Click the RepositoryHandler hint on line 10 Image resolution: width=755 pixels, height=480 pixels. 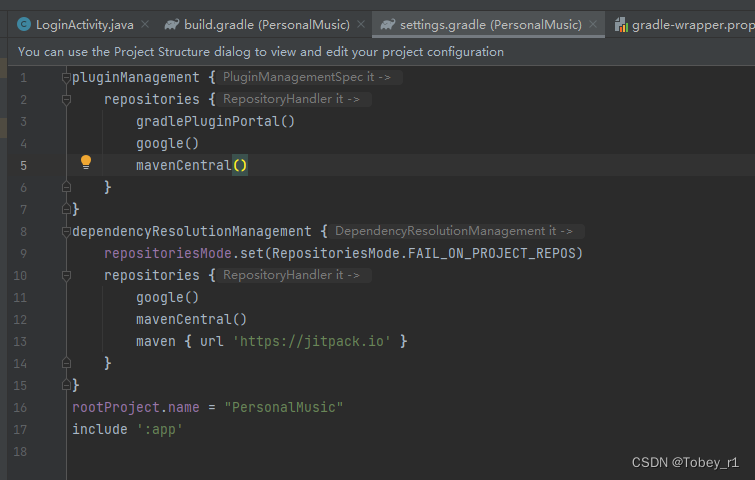293,275
